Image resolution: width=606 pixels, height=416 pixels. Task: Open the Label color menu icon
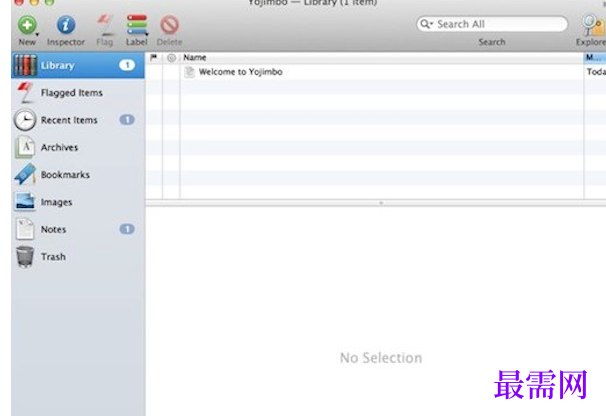point(137,25)
